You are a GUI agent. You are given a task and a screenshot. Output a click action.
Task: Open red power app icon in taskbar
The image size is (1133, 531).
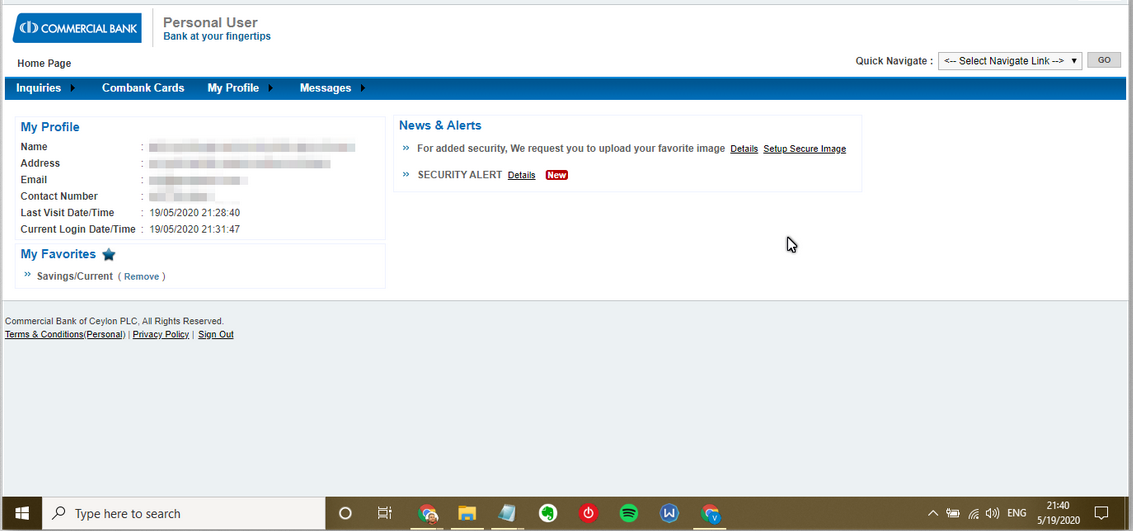pos(588,514)
